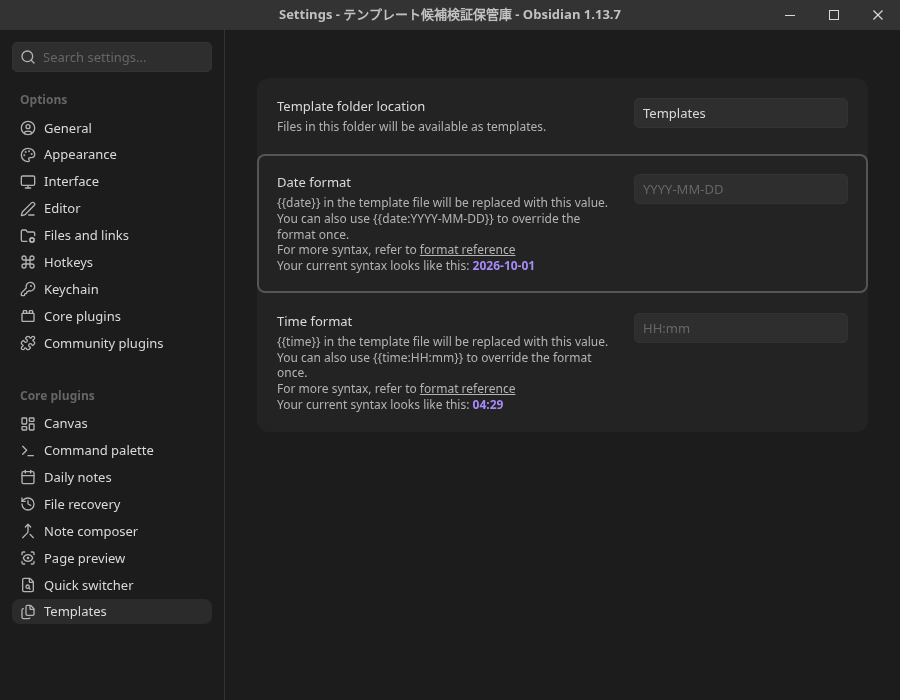Click the Daily notes calendar icon
Viewport: 900px width, 700px height.
click(28, 478)
